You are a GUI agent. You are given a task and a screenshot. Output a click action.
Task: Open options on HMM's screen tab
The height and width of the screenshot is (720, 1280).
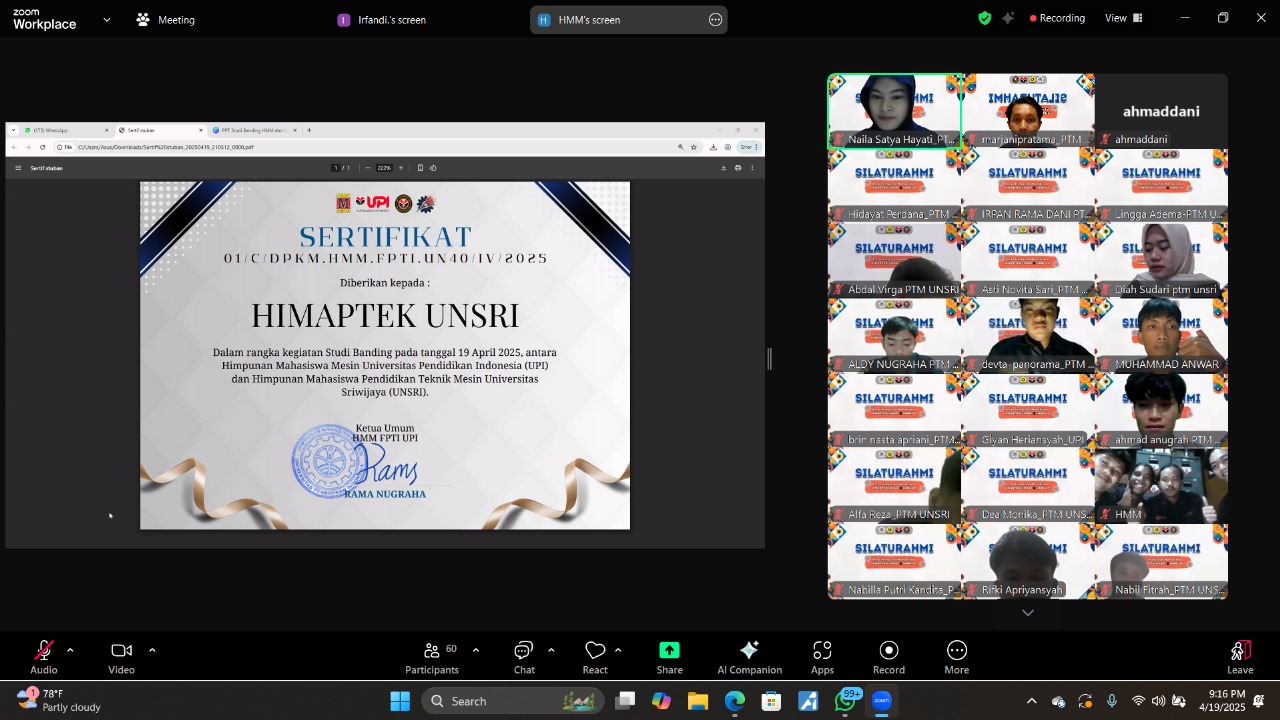pos(715,20)
